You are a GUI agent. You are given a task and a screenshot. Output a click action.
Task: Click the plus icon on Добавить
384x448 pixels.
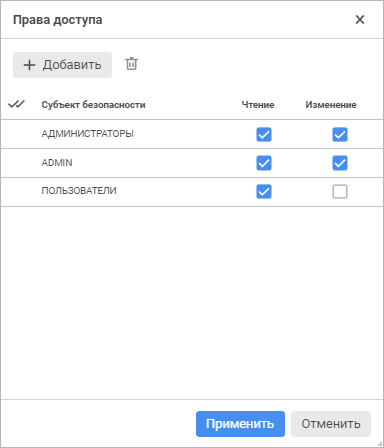(x=29, y=65)
